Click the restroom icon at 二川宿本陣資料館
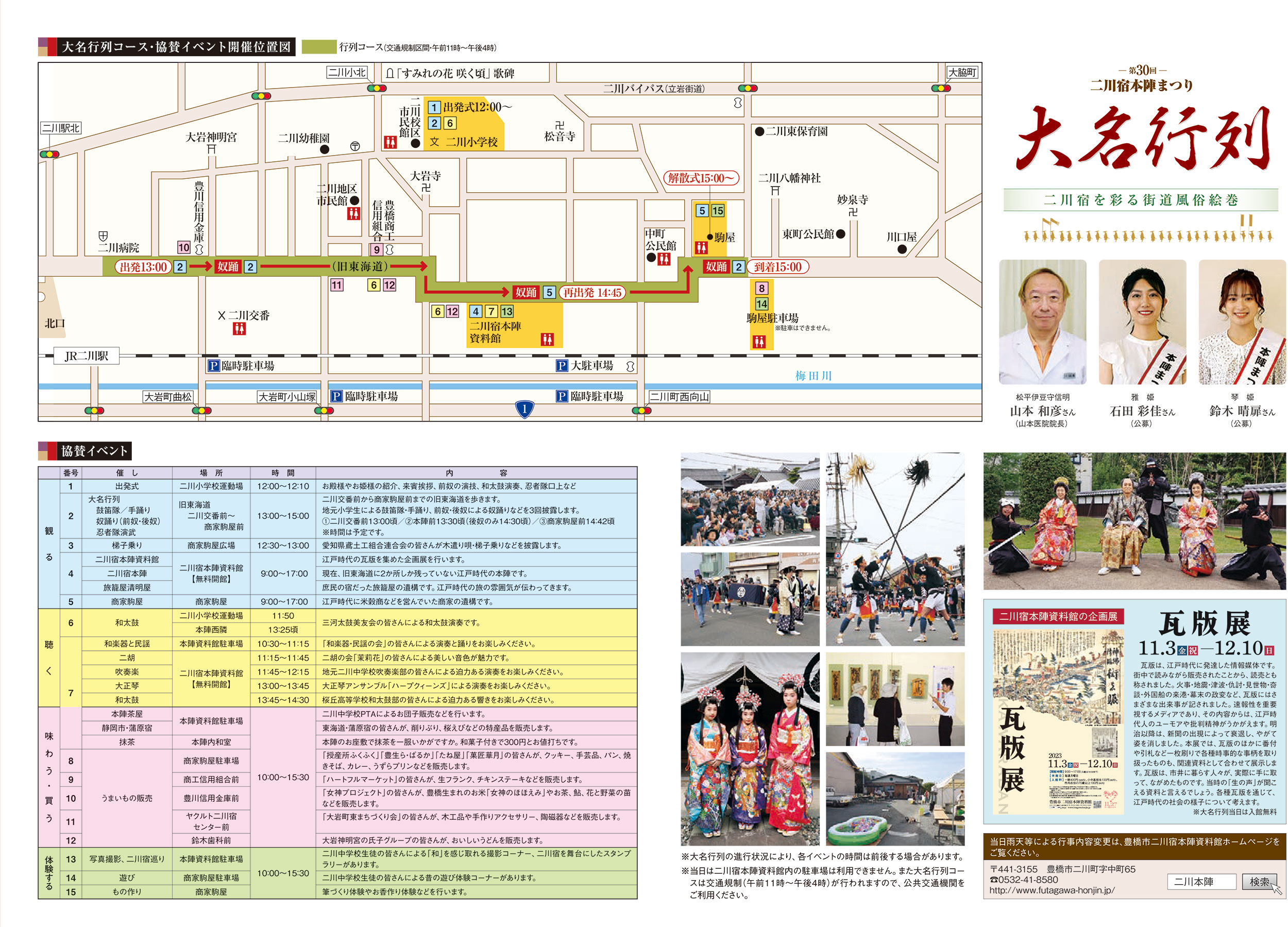Viewport: 1288px width, 927px height. click(x=547, y=340)
